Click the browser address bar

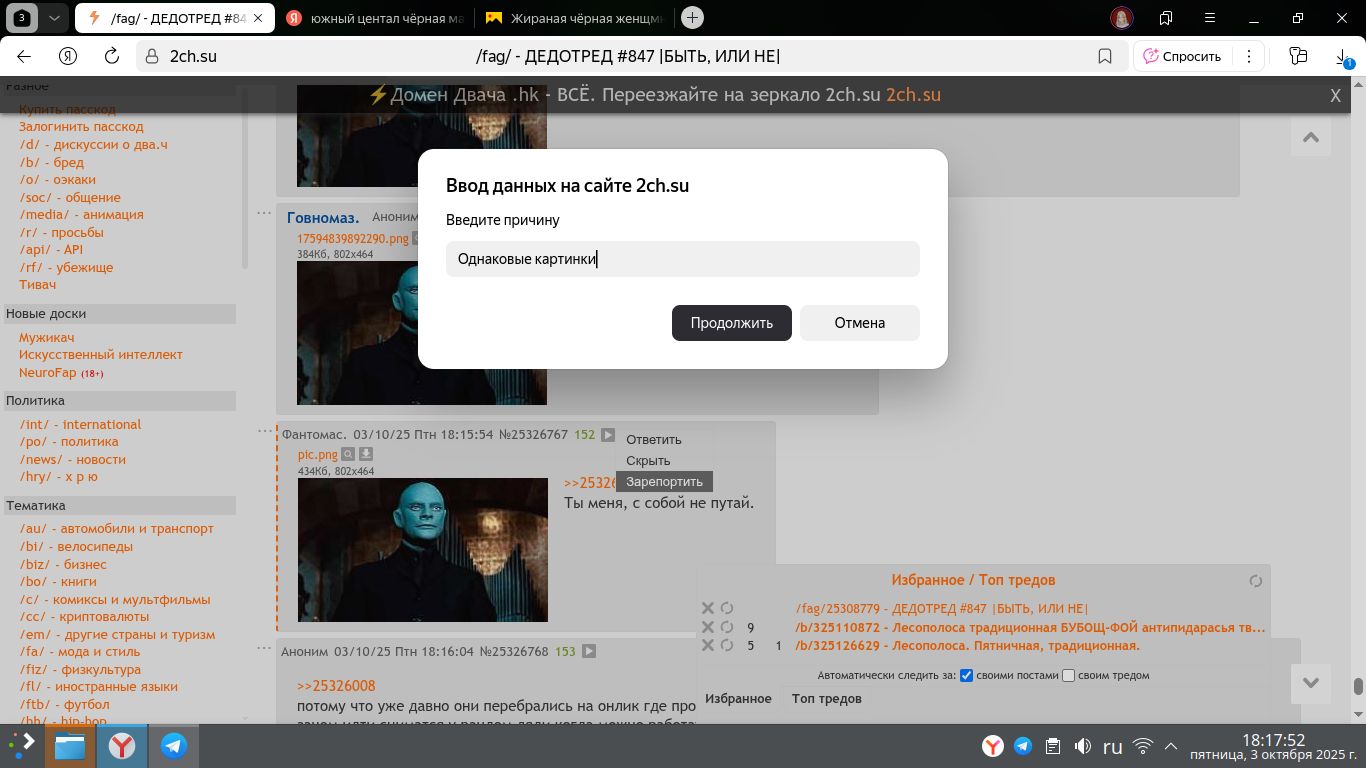click(628, 56)
